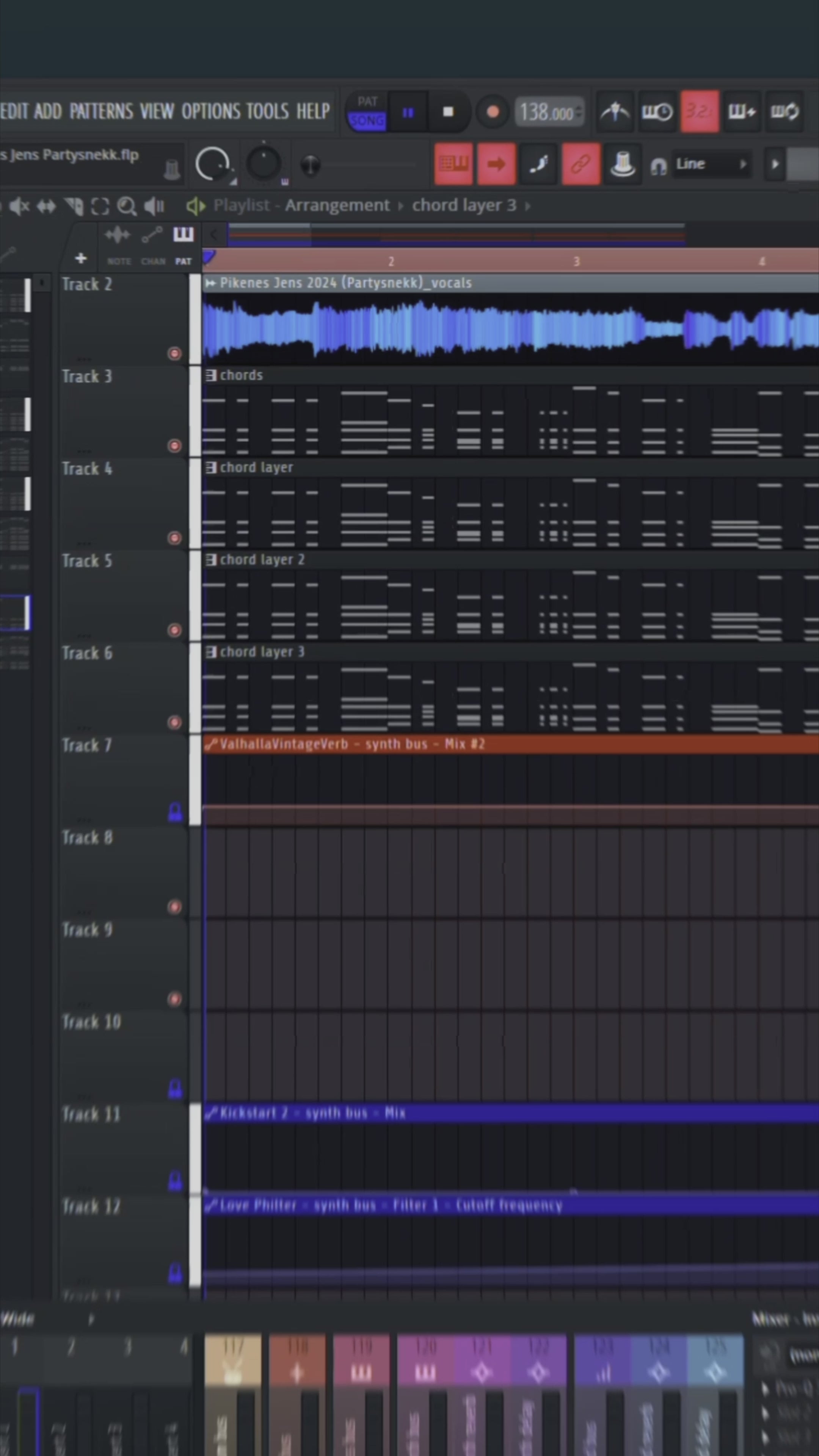Open the chord layer 2 clip menu icon

pyautogui.click(x=211, y=560)
